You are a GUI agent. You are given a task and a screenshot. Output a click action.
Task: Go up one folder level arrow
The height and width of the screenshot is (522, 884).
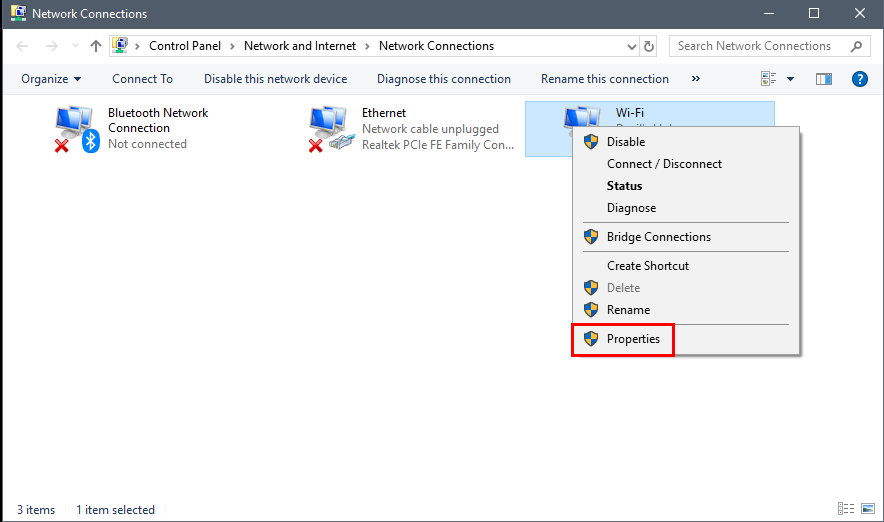pos(96,46)
